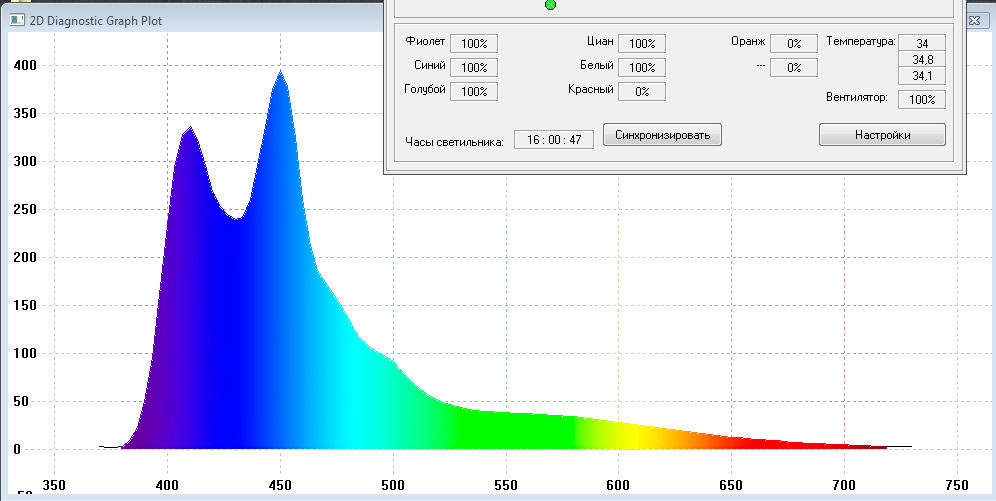Click the Циан label

[600, 41]
